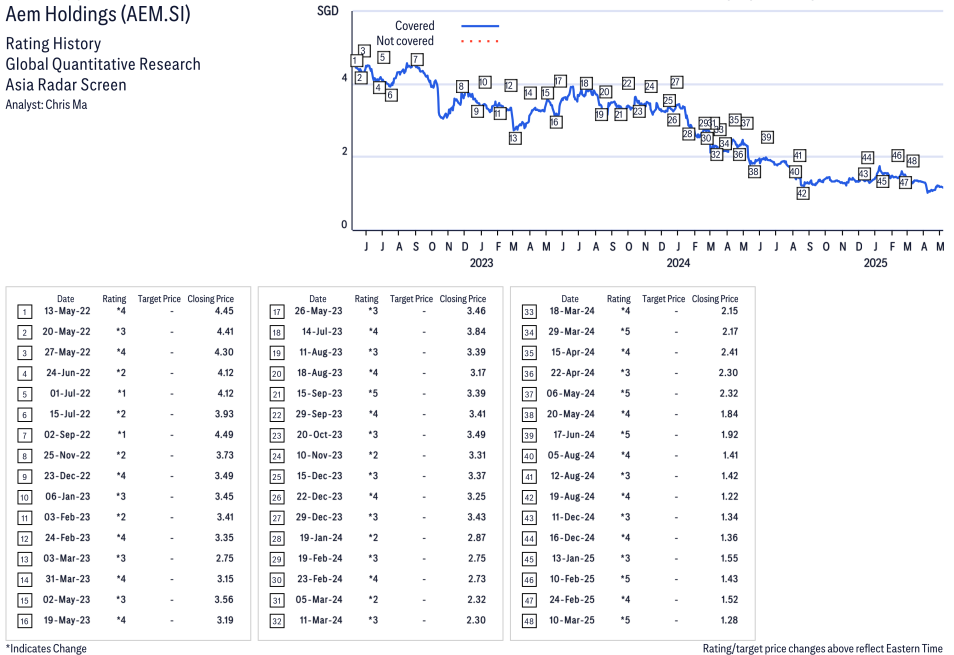The height and width of the screenshot is (655, 954).
Task: Click the 'Aem Holdings (AEM.SI)' title
Action: click(98, 13)
